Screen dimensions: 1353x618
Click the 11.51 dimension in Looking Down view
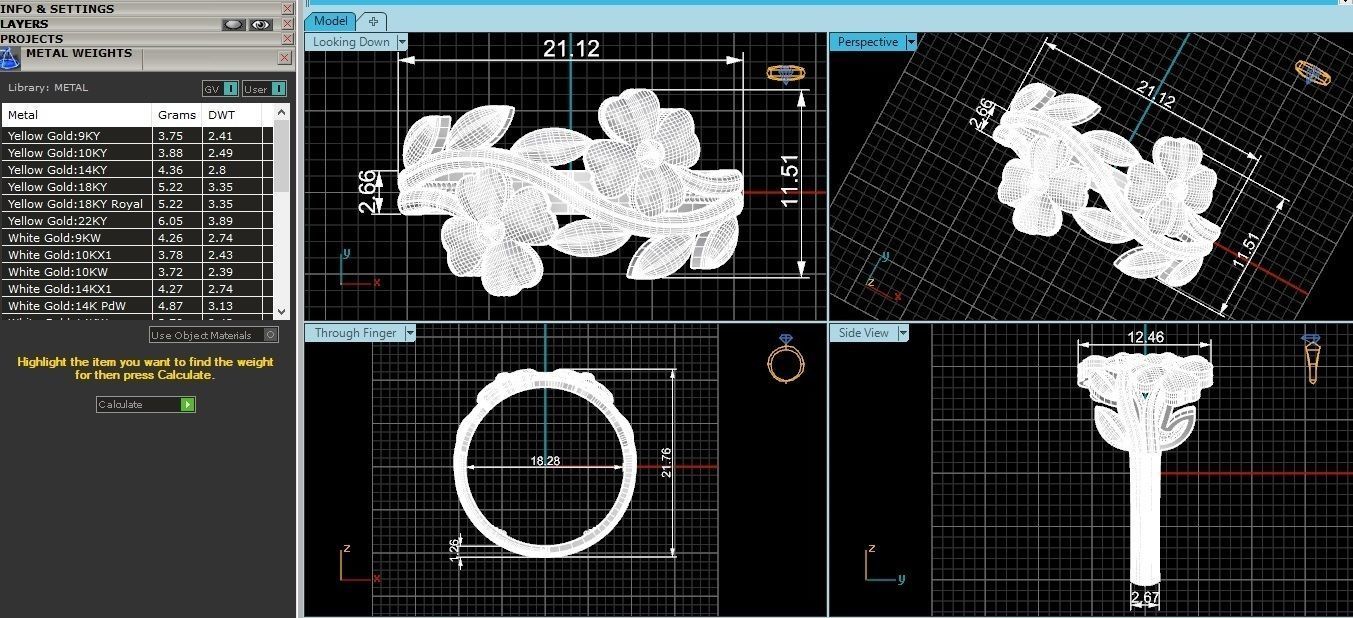pyautogui.click(x=792, y=179)
